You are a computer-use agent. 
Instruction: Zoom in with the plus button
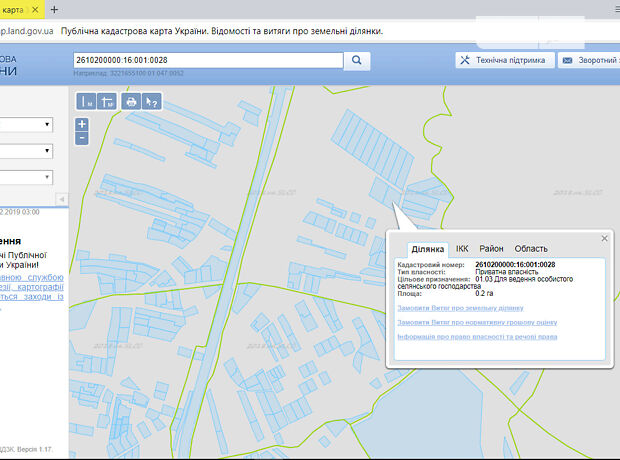pos(82,124)
